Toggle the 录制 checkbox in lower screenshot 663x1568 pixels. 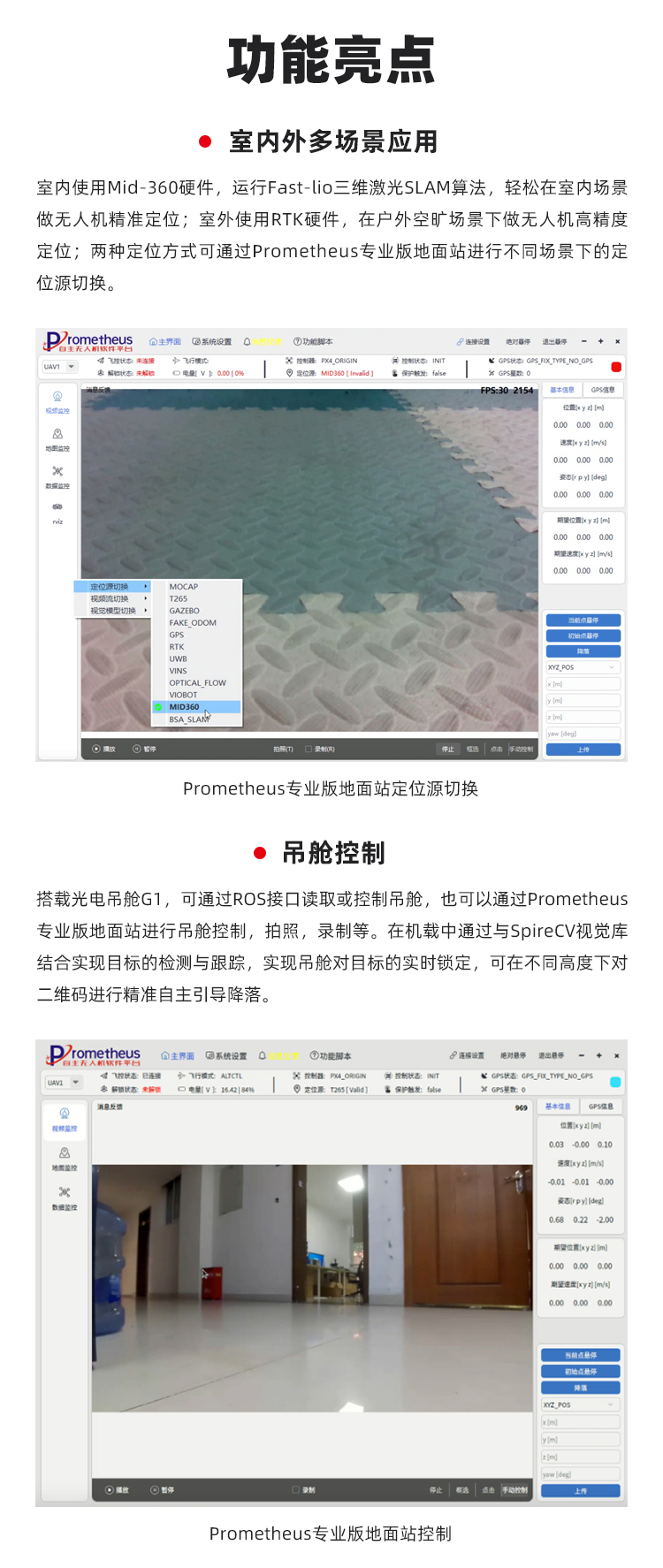pos(296,1489)
